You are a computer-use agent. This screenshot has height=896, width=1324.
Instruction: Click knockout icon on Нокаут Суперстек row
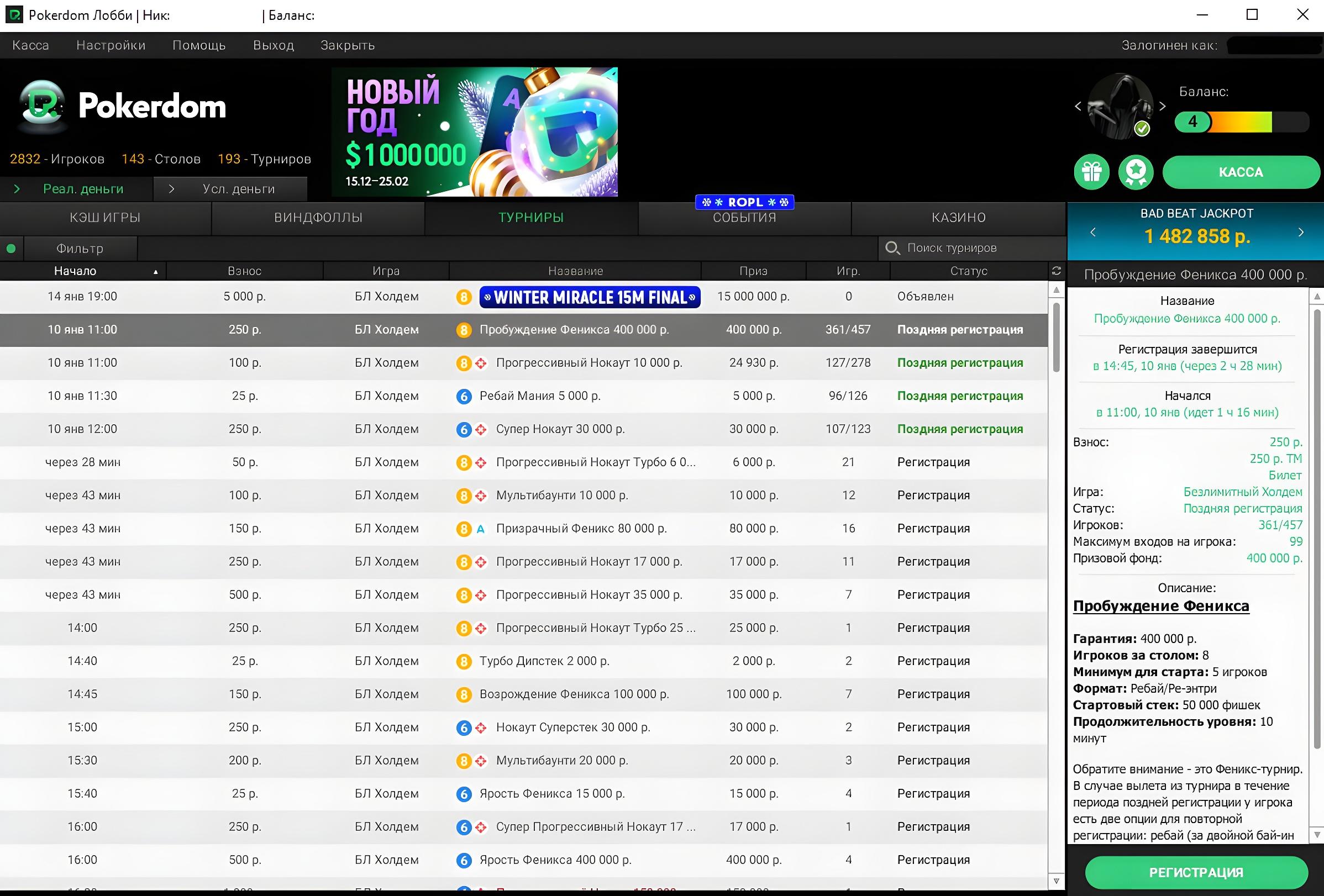coord(481,728)
